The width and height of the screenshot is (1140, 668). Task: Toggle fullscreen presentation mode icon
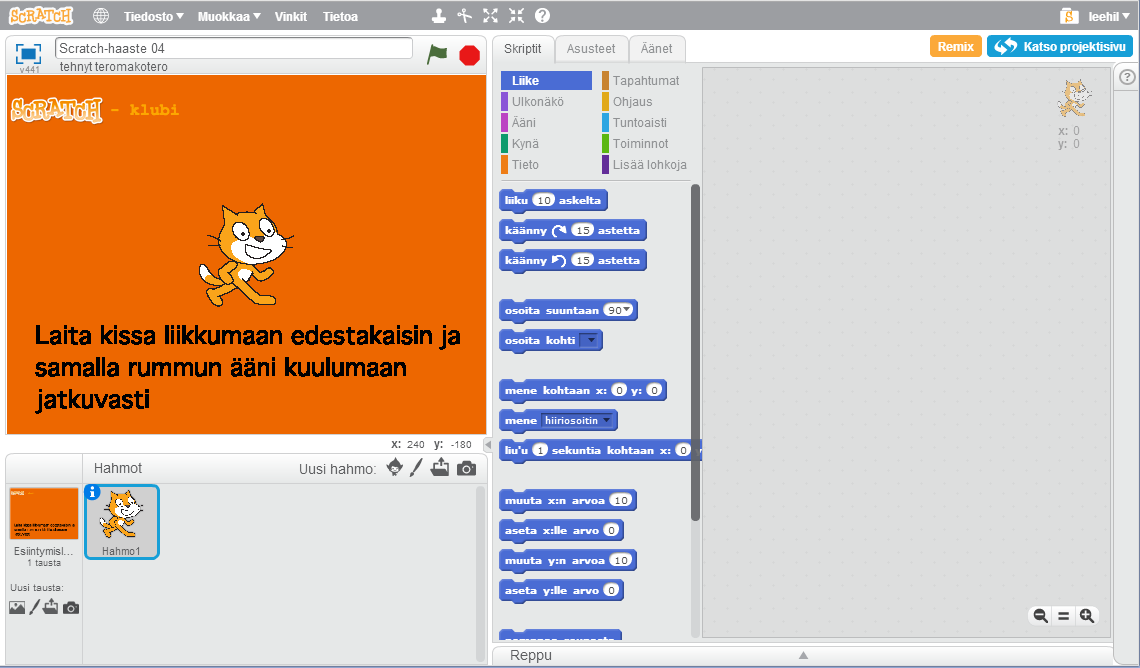pos(29,53)
